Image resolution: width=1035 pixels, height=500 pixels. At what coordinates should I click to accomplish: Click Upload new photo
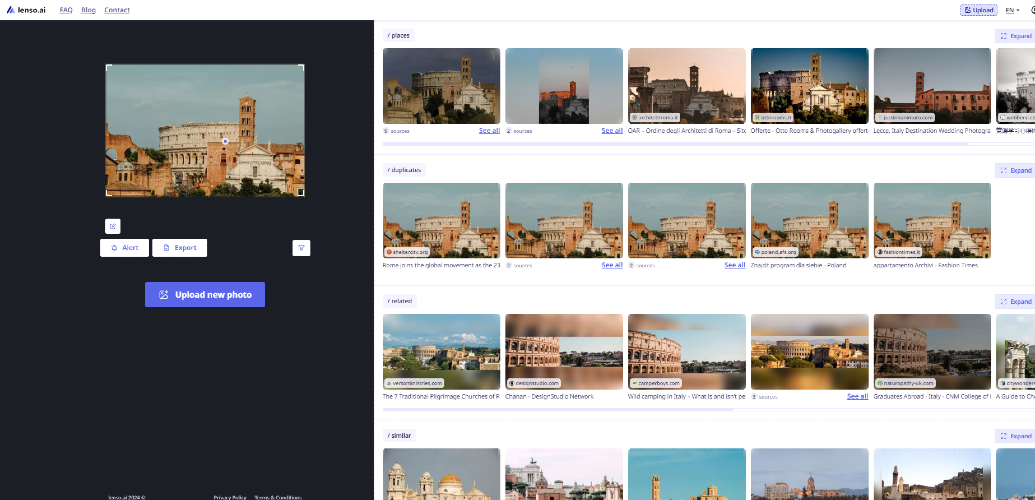point(205,295)
